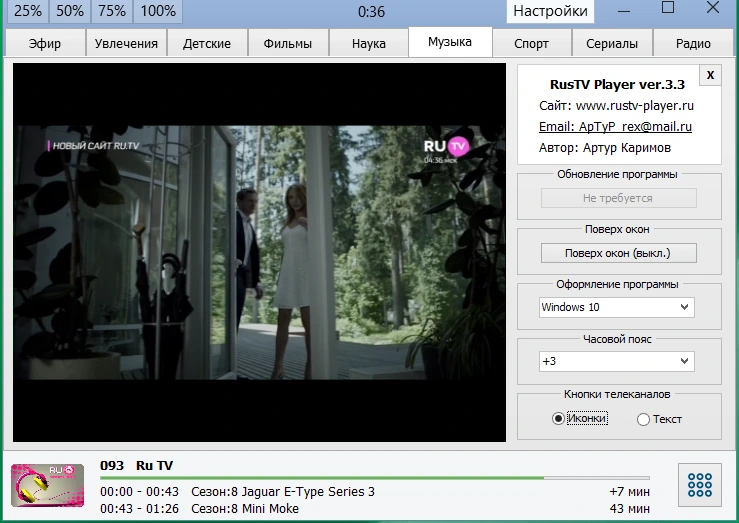Viewport: 739px width, 523px height.
Task: Toggle the Поверх окон (выкл.) button
Action: pos(618,253)
